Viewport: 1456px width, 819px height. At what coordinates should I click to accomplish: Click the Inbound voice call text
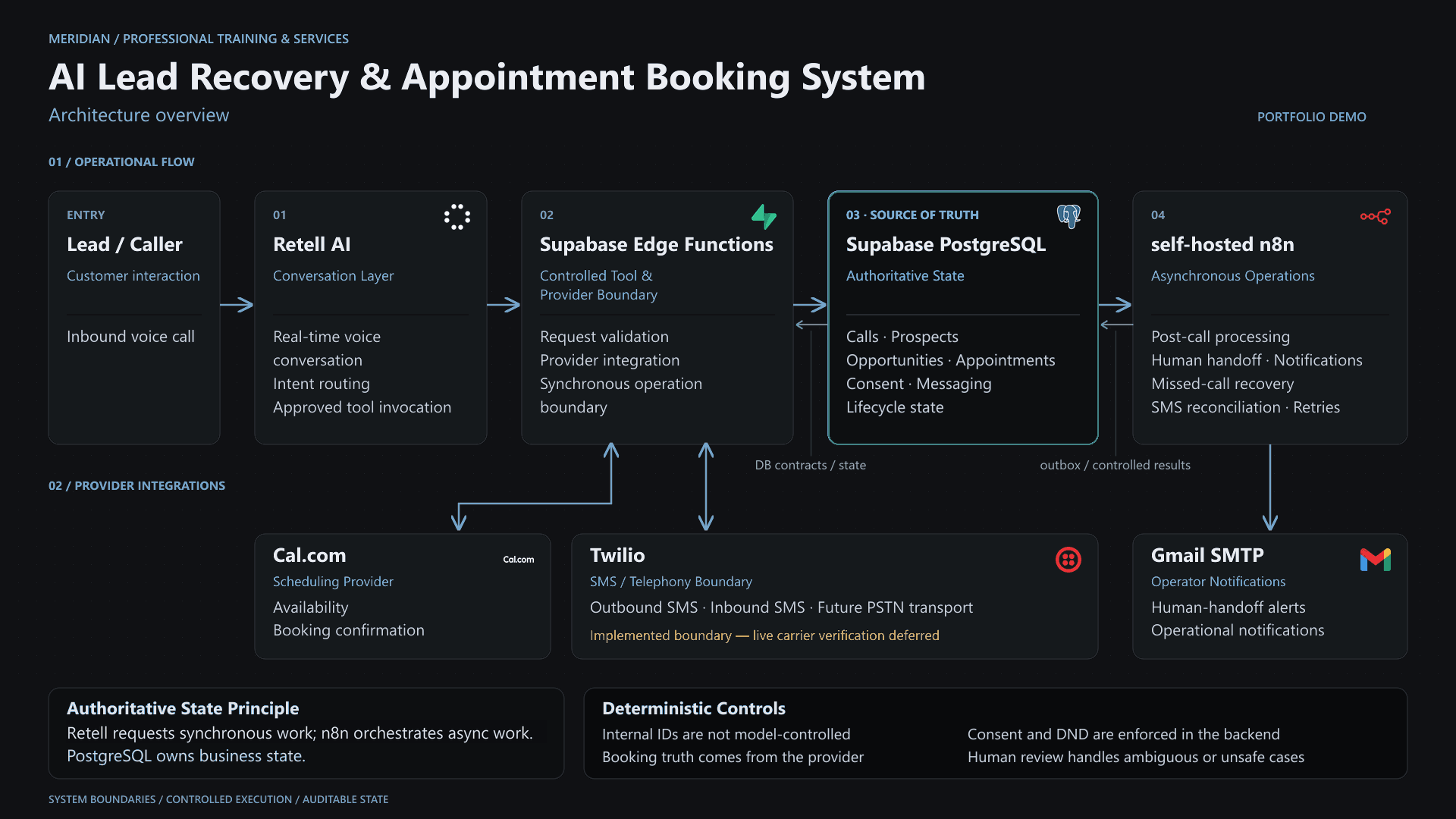point(130,337)
